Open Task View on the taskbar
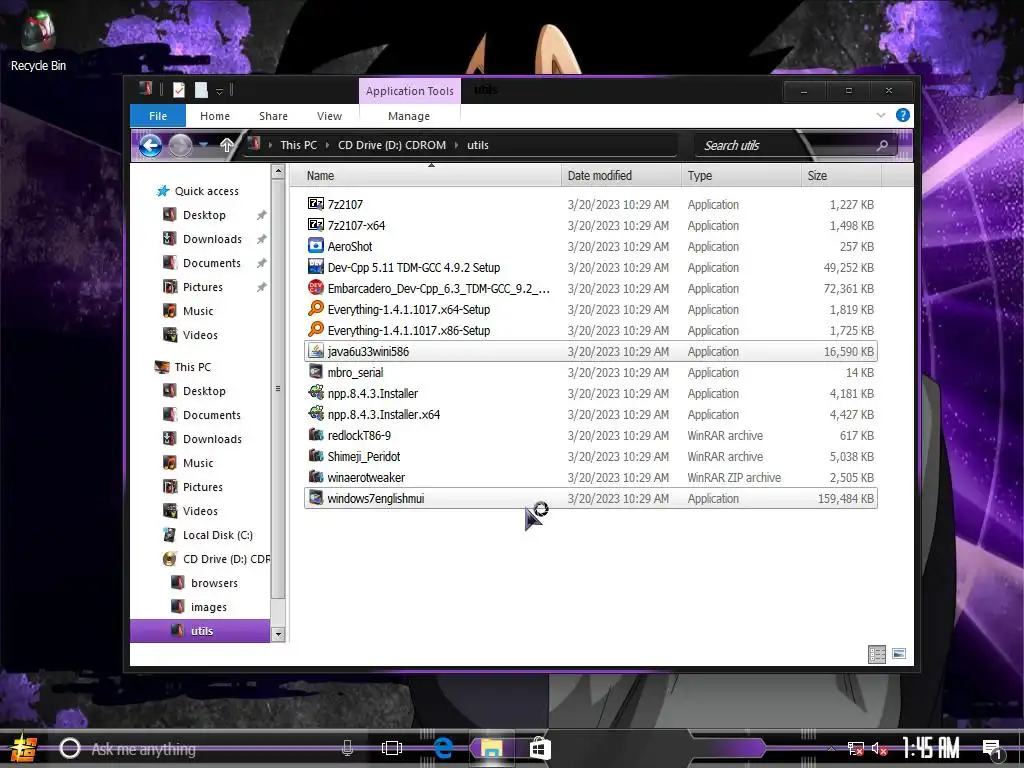This screenshot has width=1024, height=768. (x=392, y=748)
